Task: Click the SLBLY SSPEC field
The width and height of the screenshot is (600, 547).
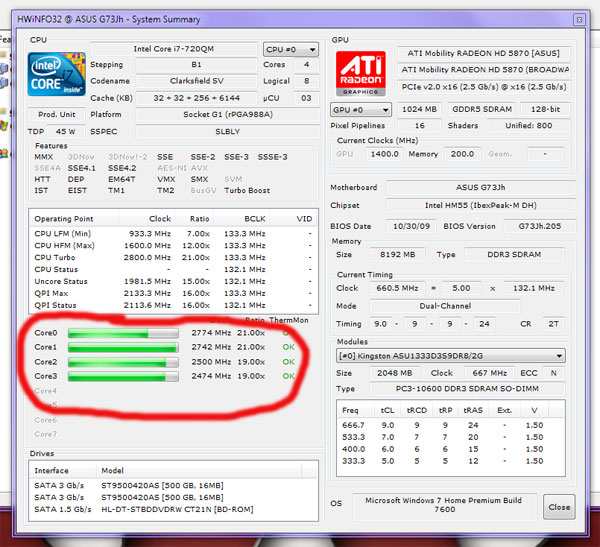Action: (x=228, y=132)
